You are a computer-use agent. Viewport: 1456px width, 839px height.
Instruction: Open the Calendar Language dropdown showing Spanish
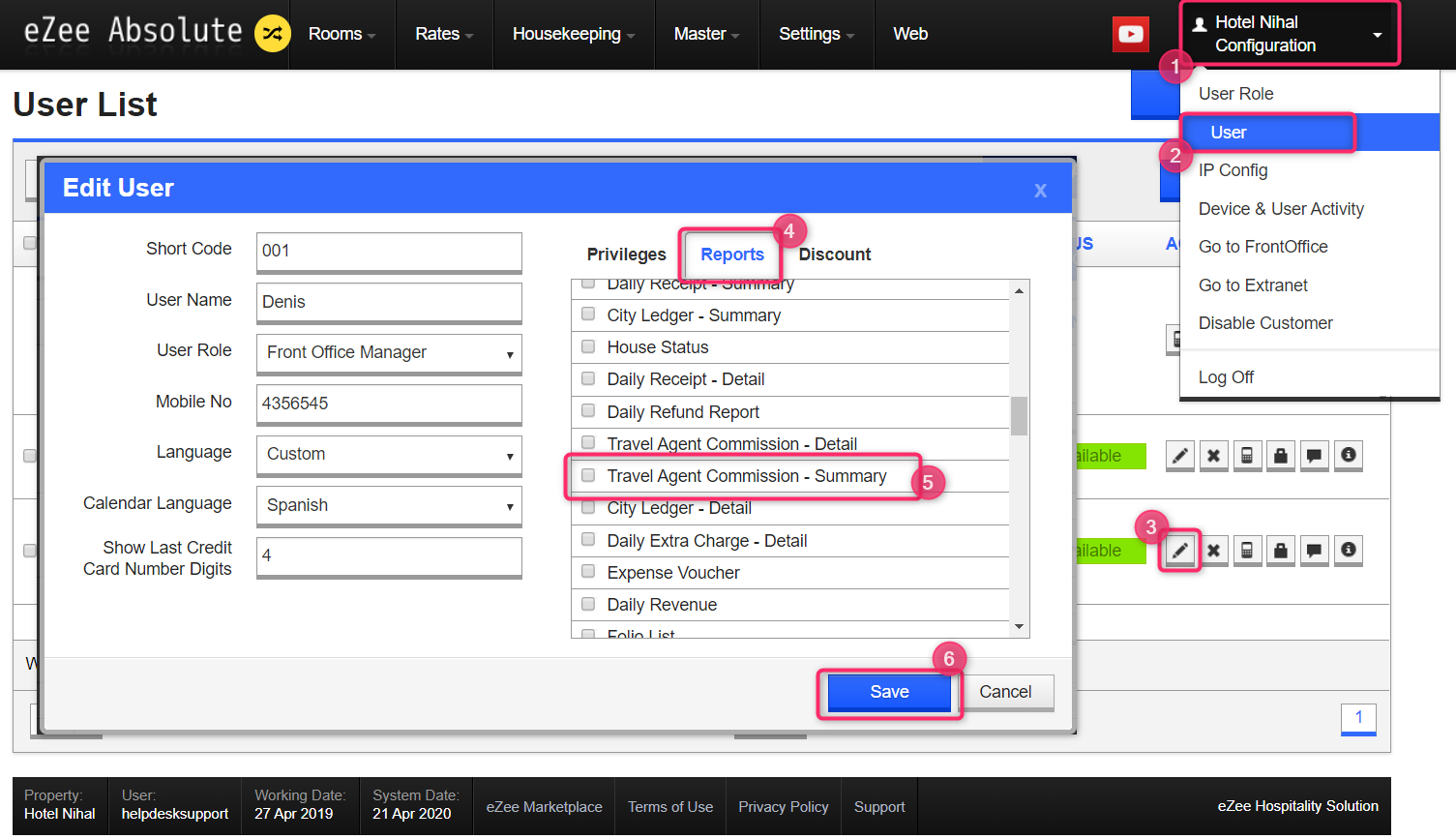click(389, 506)
